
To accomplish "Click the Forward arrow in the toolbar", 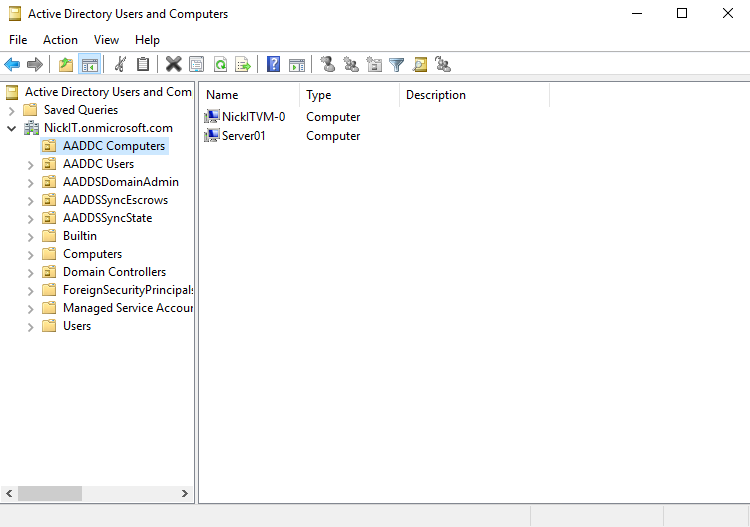I will (x=34, y=64).
